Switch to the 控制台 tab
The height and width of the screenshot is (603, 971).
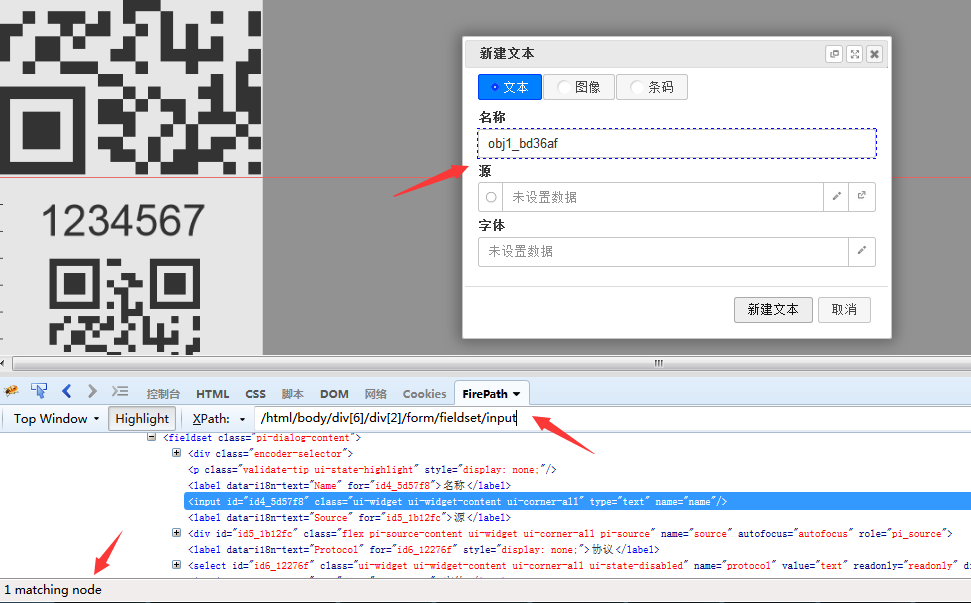point(163,394)
